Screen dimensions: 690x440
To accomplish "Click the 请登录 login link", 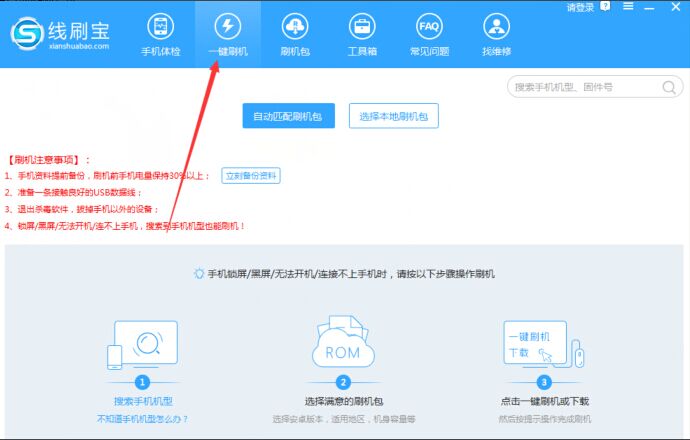I will pyautogui.click(x=580, y=8).
